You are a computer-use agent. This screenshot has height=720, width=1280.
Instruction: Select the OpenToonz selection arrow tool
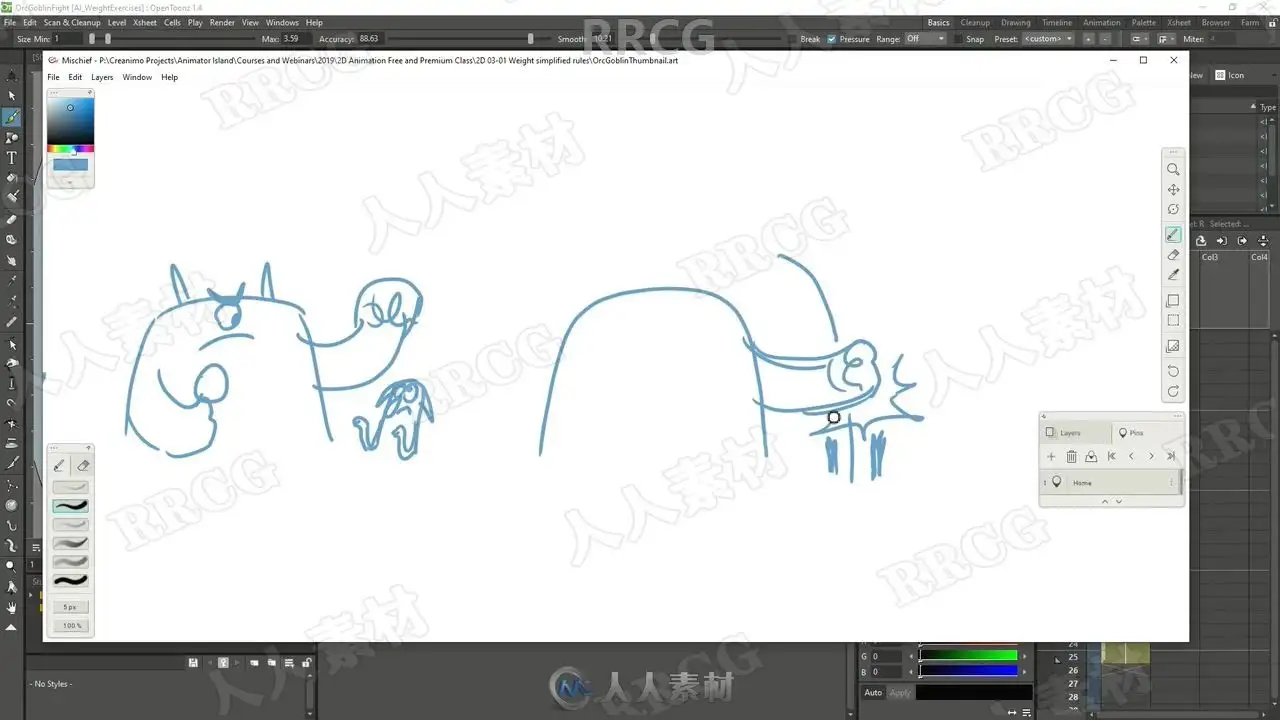(12, 96)
